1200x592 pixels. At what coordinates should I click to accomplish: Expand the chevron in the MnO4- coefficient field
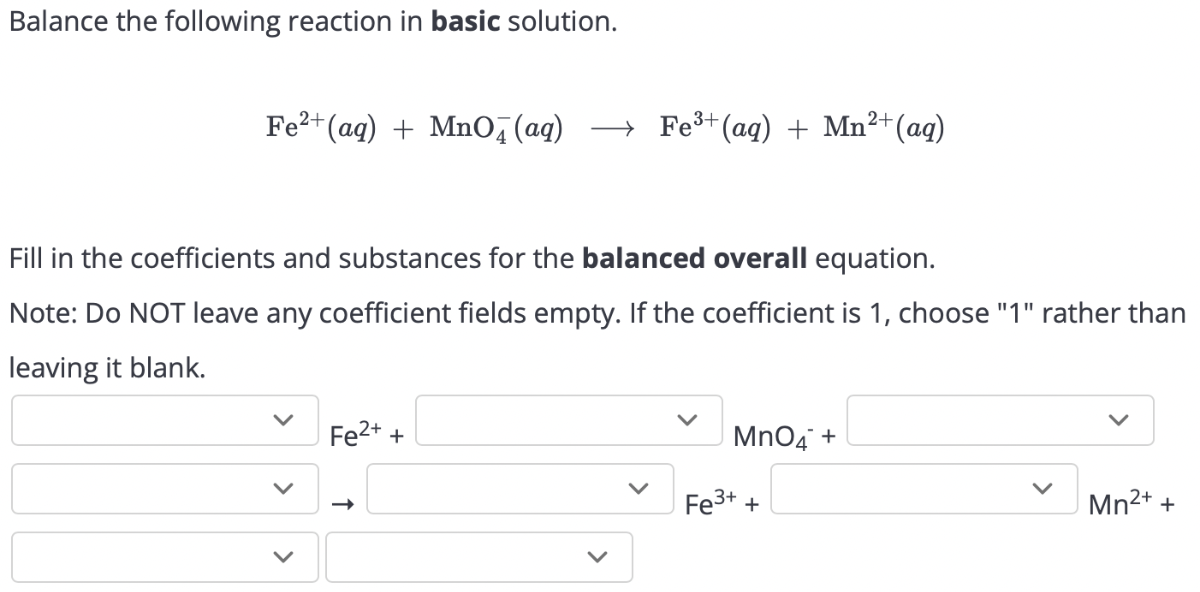tap(687, 420)
